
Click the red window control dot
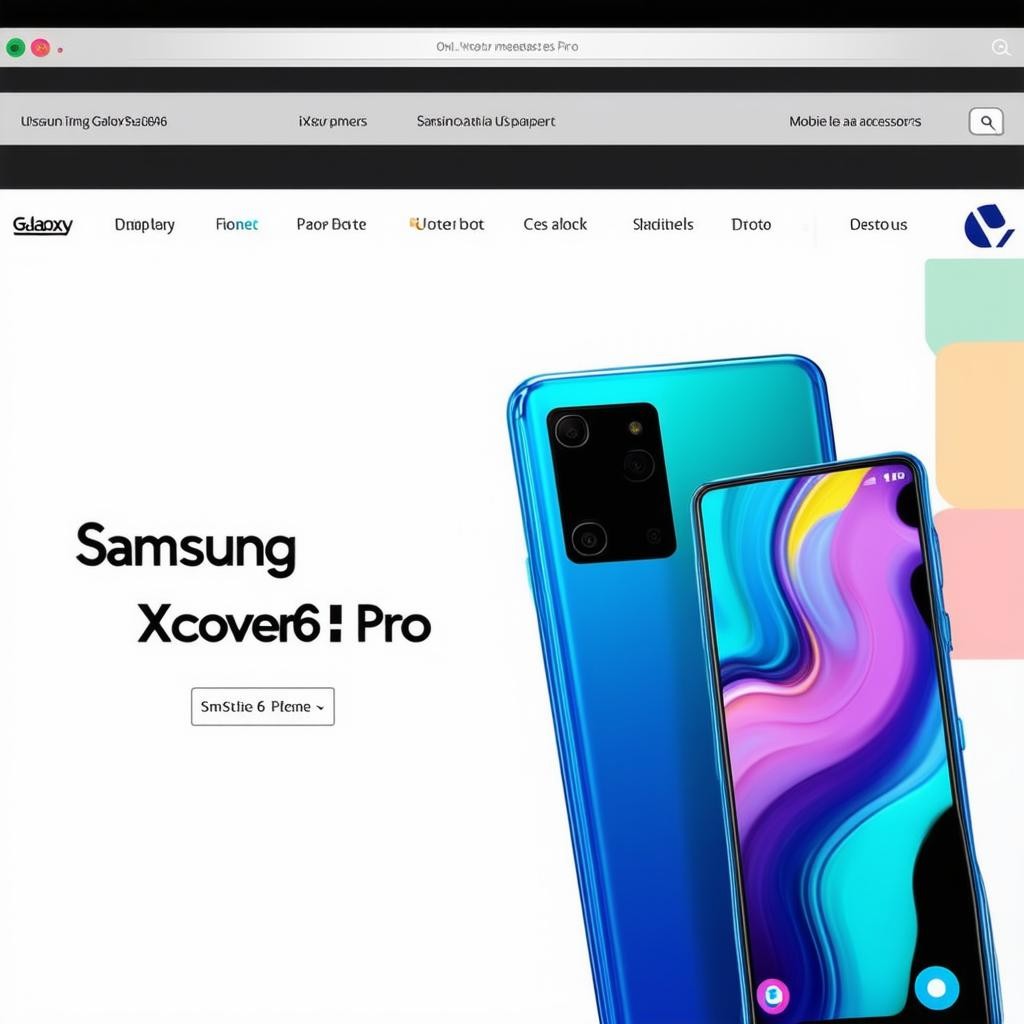point(40,48)
